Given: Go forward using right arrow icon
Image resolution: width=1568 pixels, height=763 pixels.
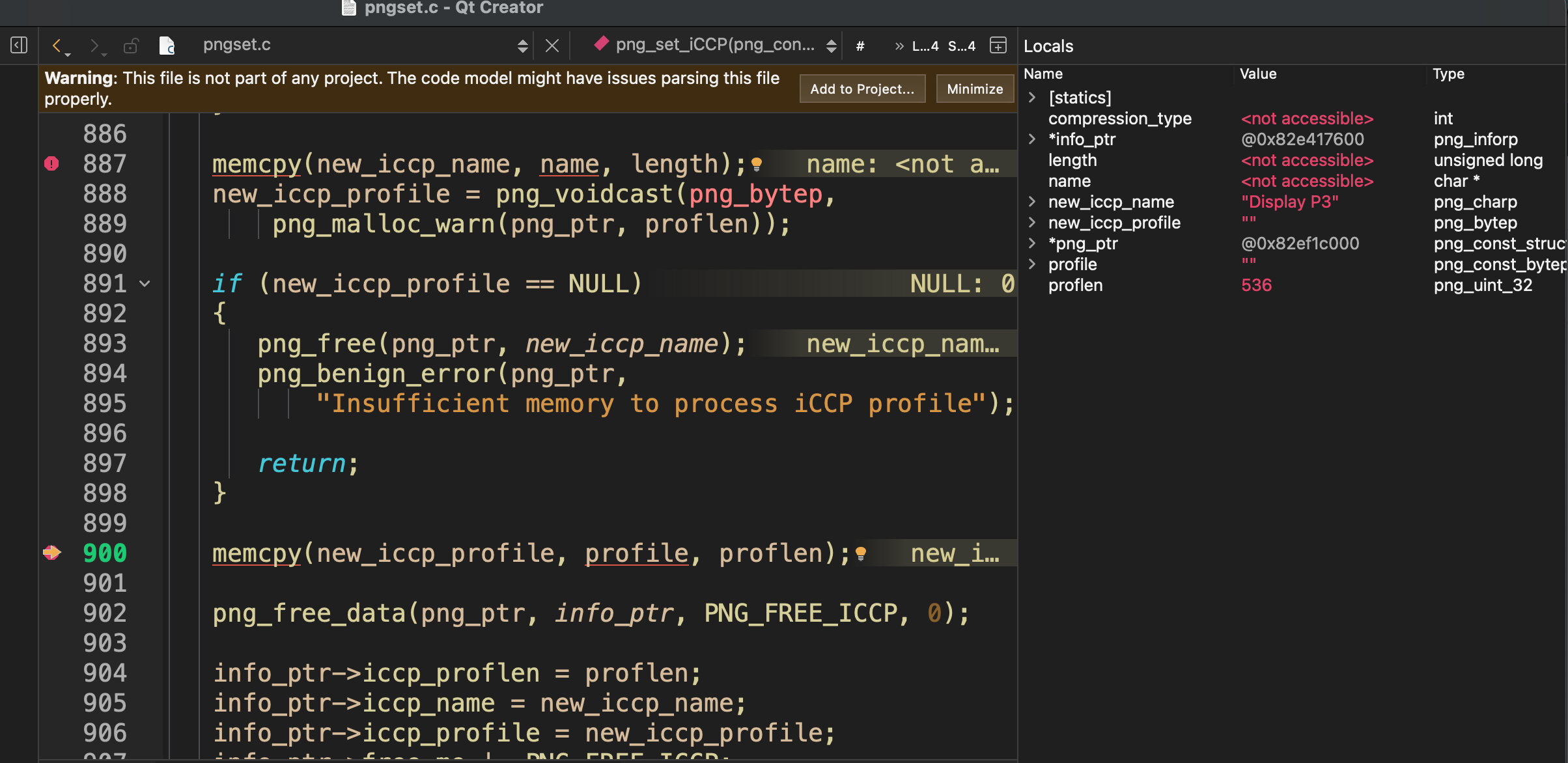Looking at the screenshot, I should [x=94, y=45].
